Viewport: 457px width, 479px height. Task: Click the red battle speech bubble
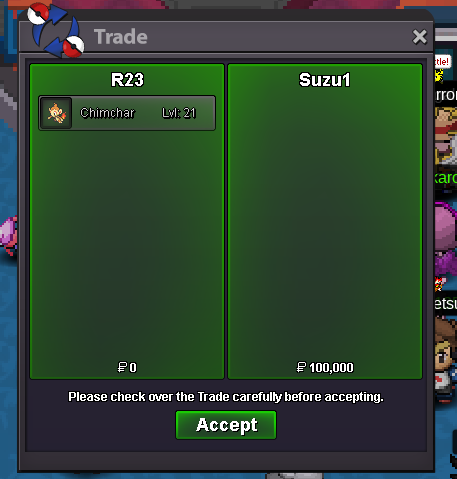click(x=443, y=62)
